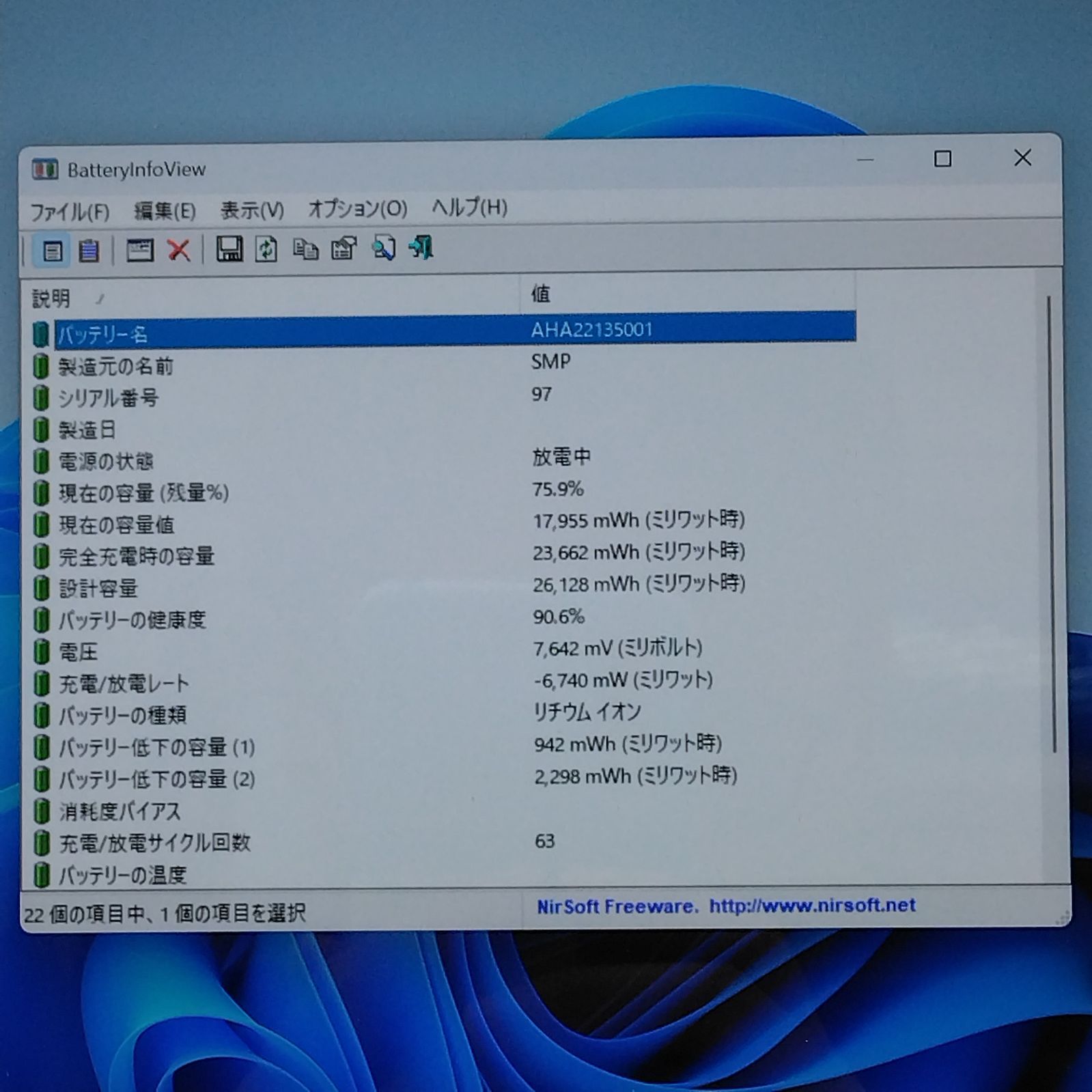Screen dimensions: 1092x1092
Task: Select the バッテリー低下の容量 (2) row
Action: click(x=443, y=778)
